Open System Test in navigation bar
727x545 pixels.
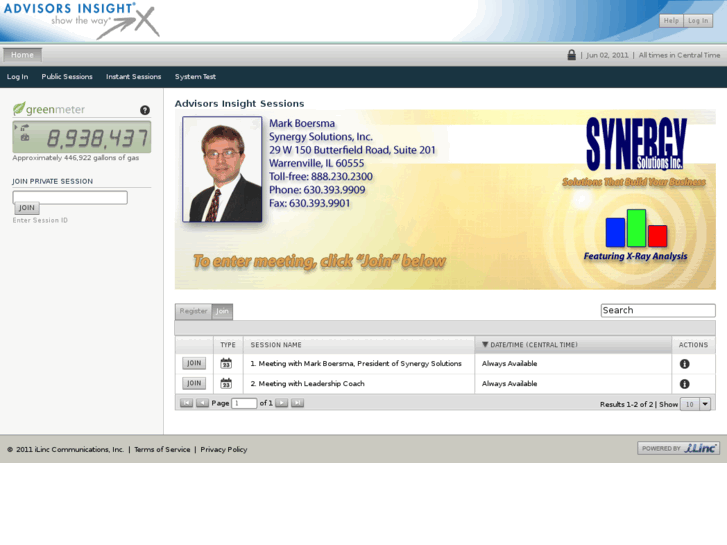coord(195,77)
